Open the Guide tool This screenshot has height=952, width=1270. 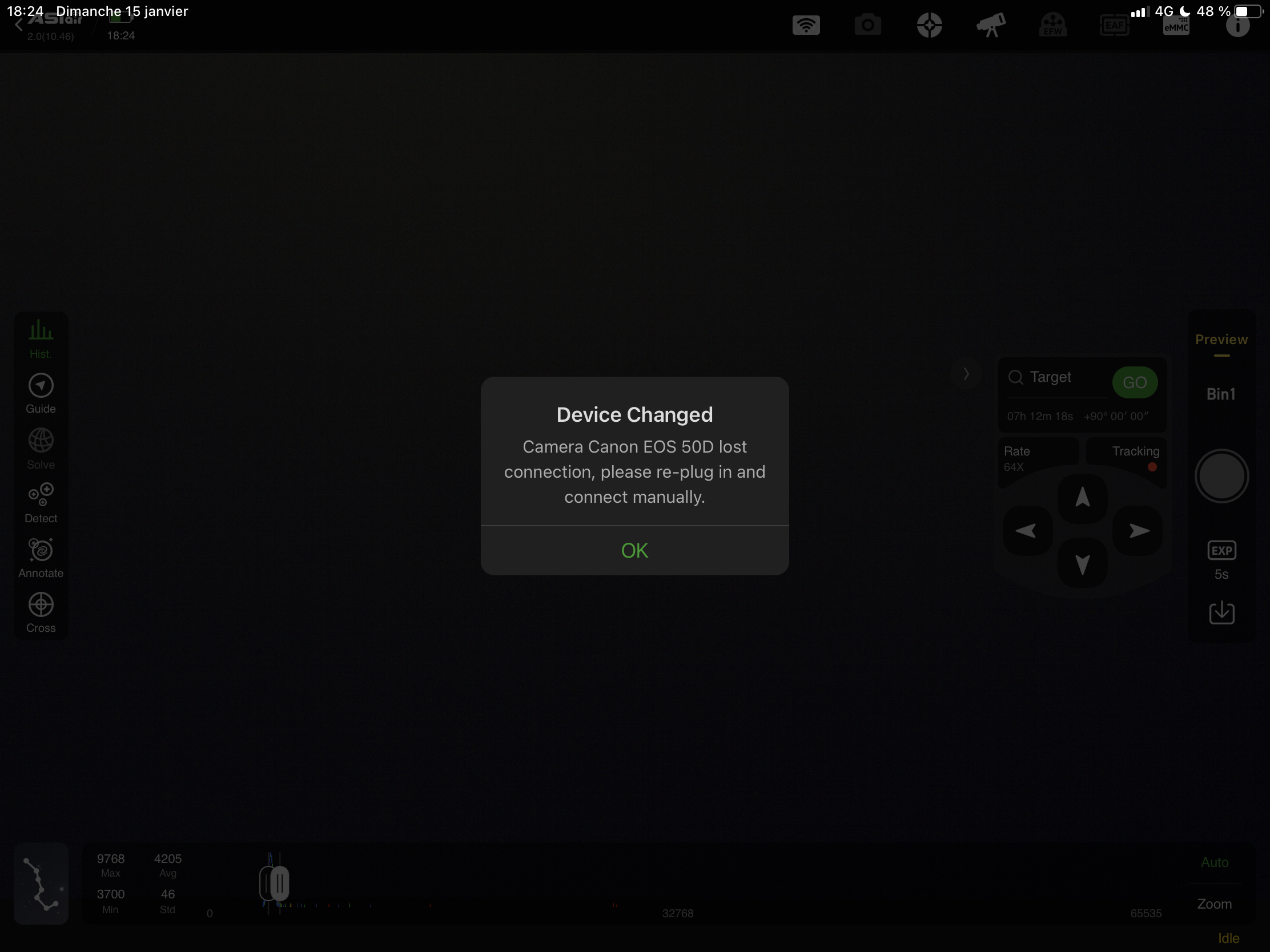pyautogui.click(x=41, y=394)
